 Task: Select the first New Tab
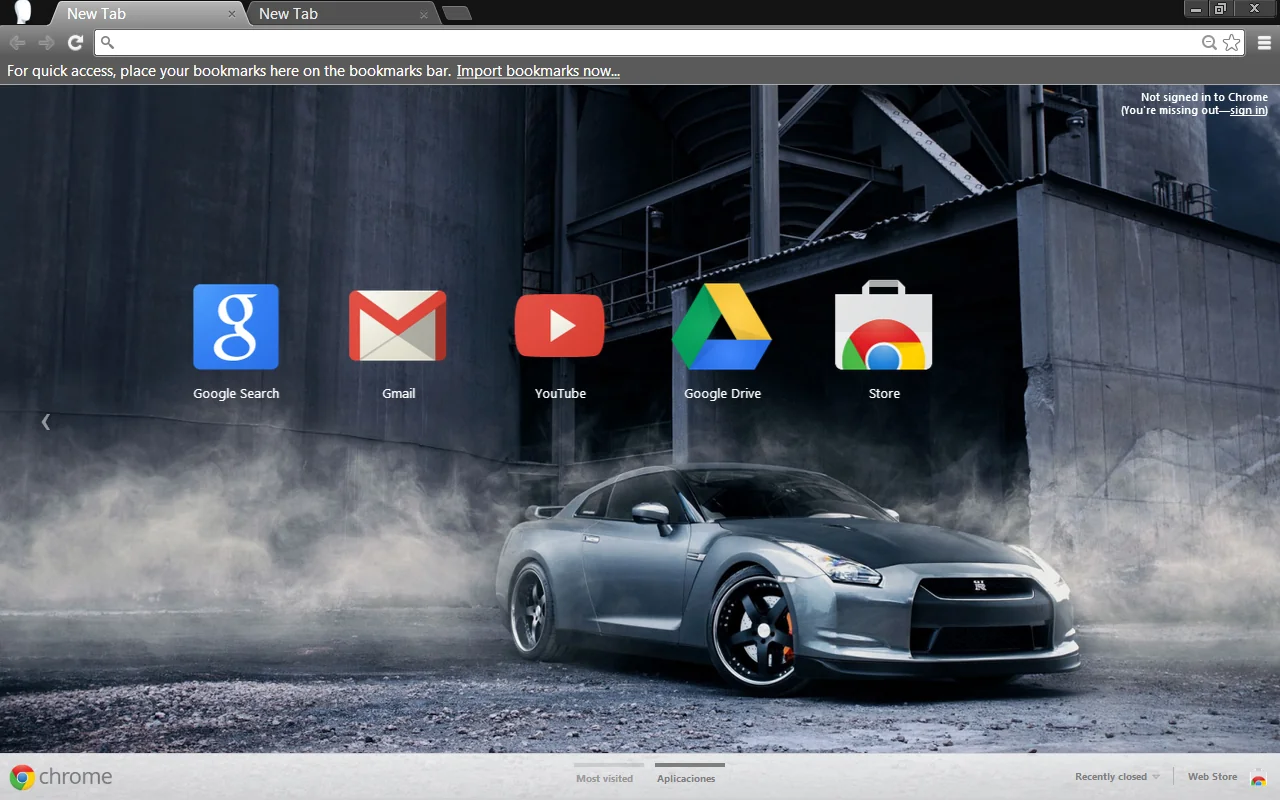[146, 13]
